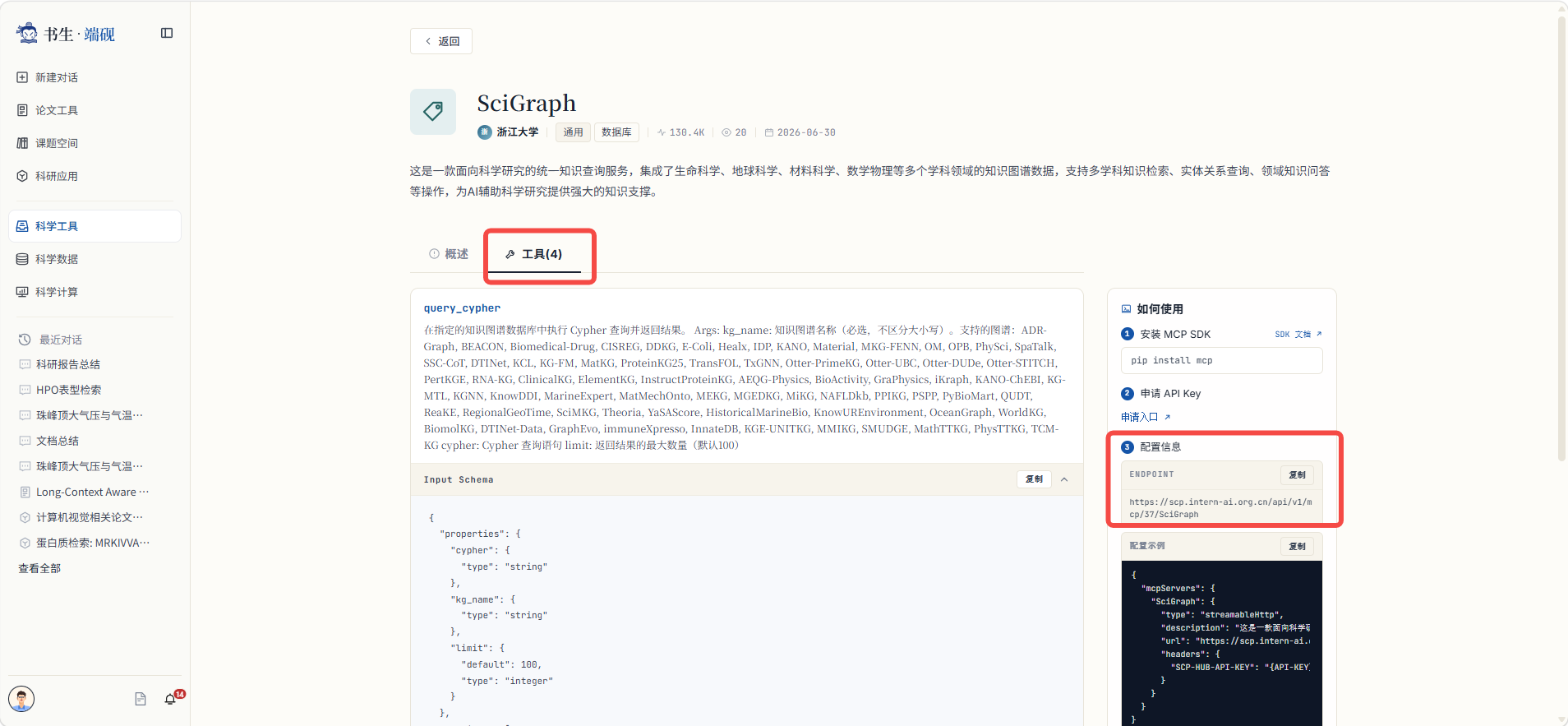Open 课题空间 in sidebar
This screenshot has width=1568, height=726.
(95, 143)
